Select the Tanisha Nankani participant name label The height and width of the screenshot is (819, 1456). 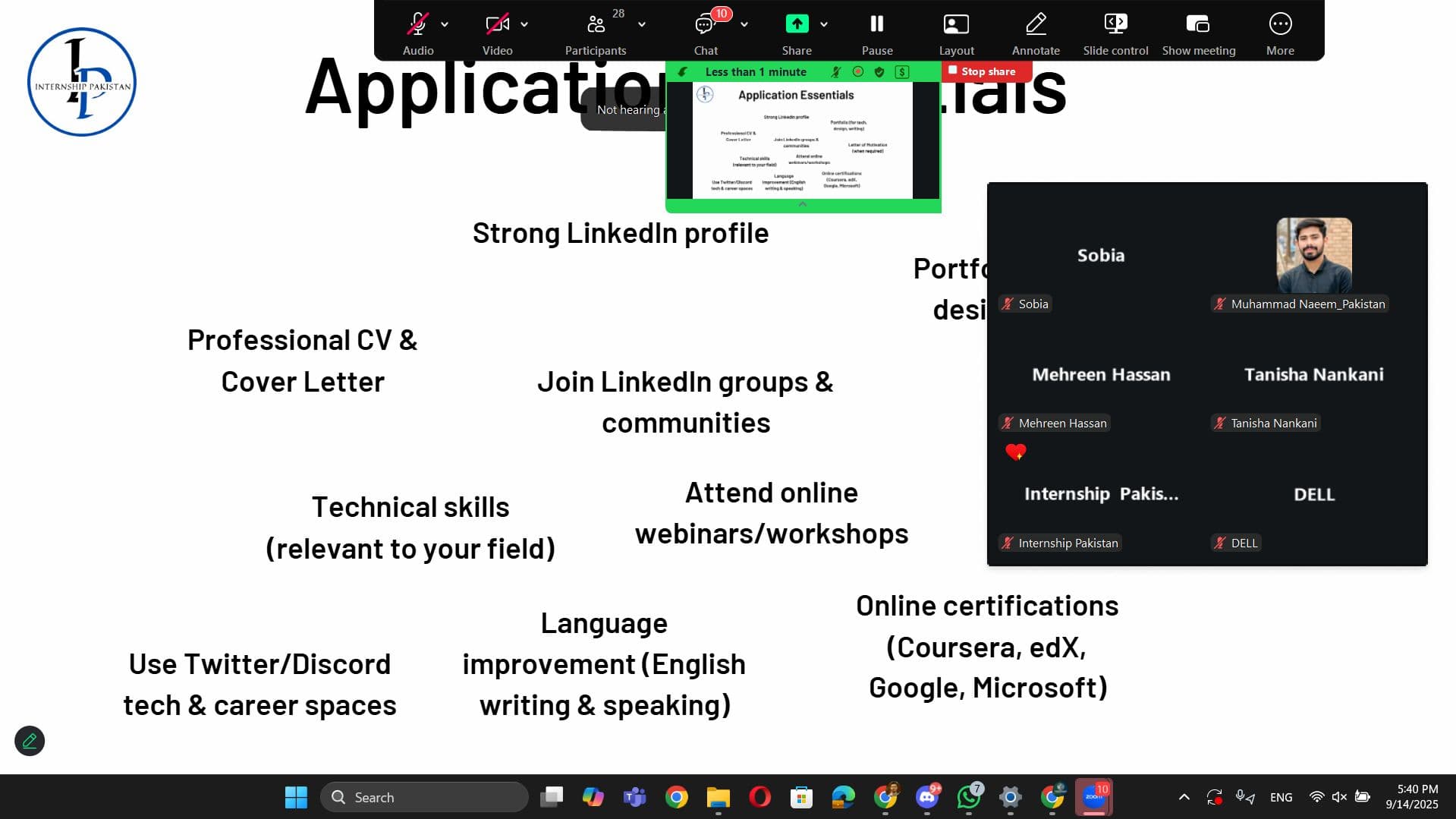(1266, 423)
